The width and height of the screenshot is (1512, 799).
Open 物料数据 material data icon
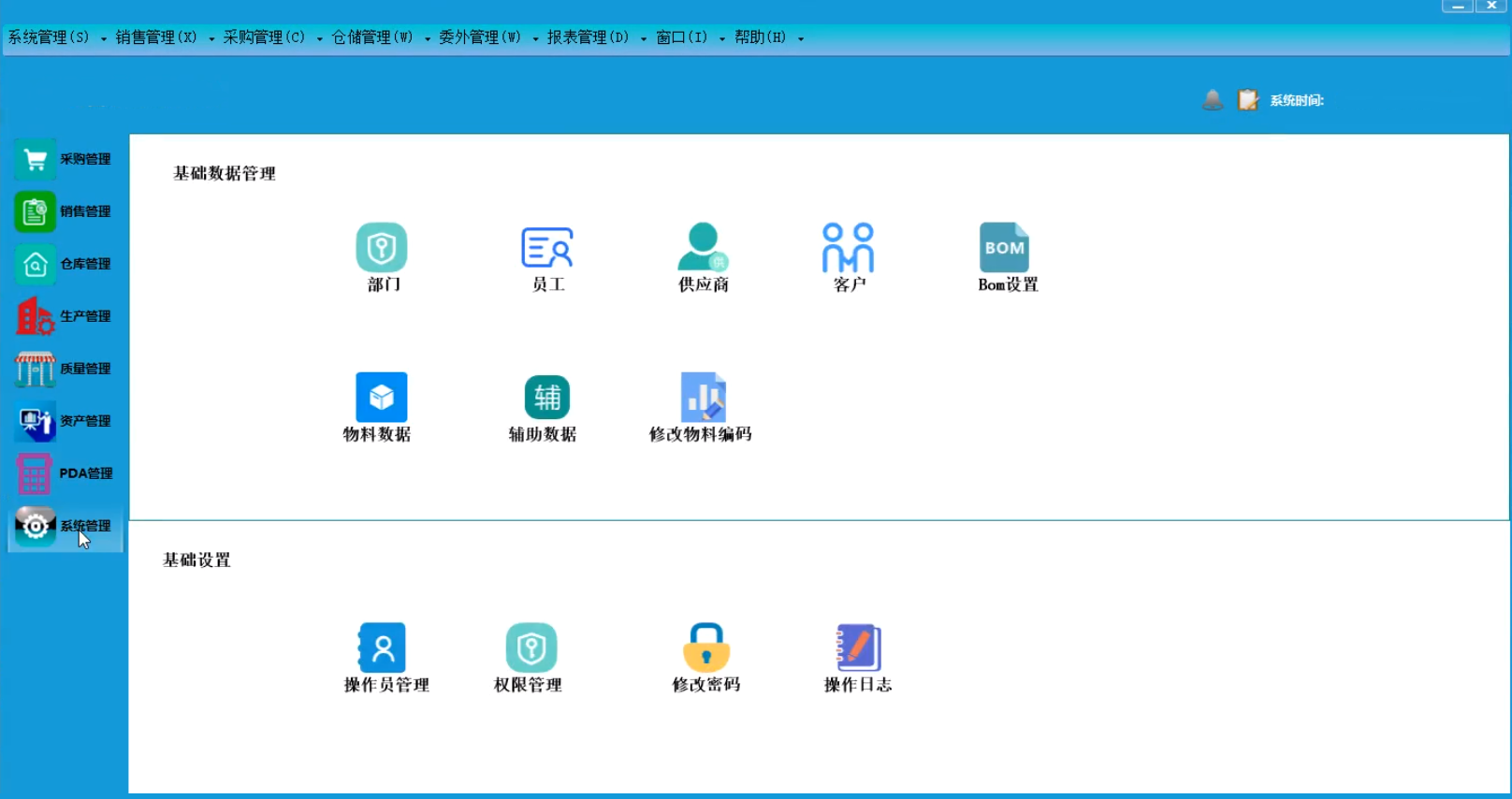[381, 398]
